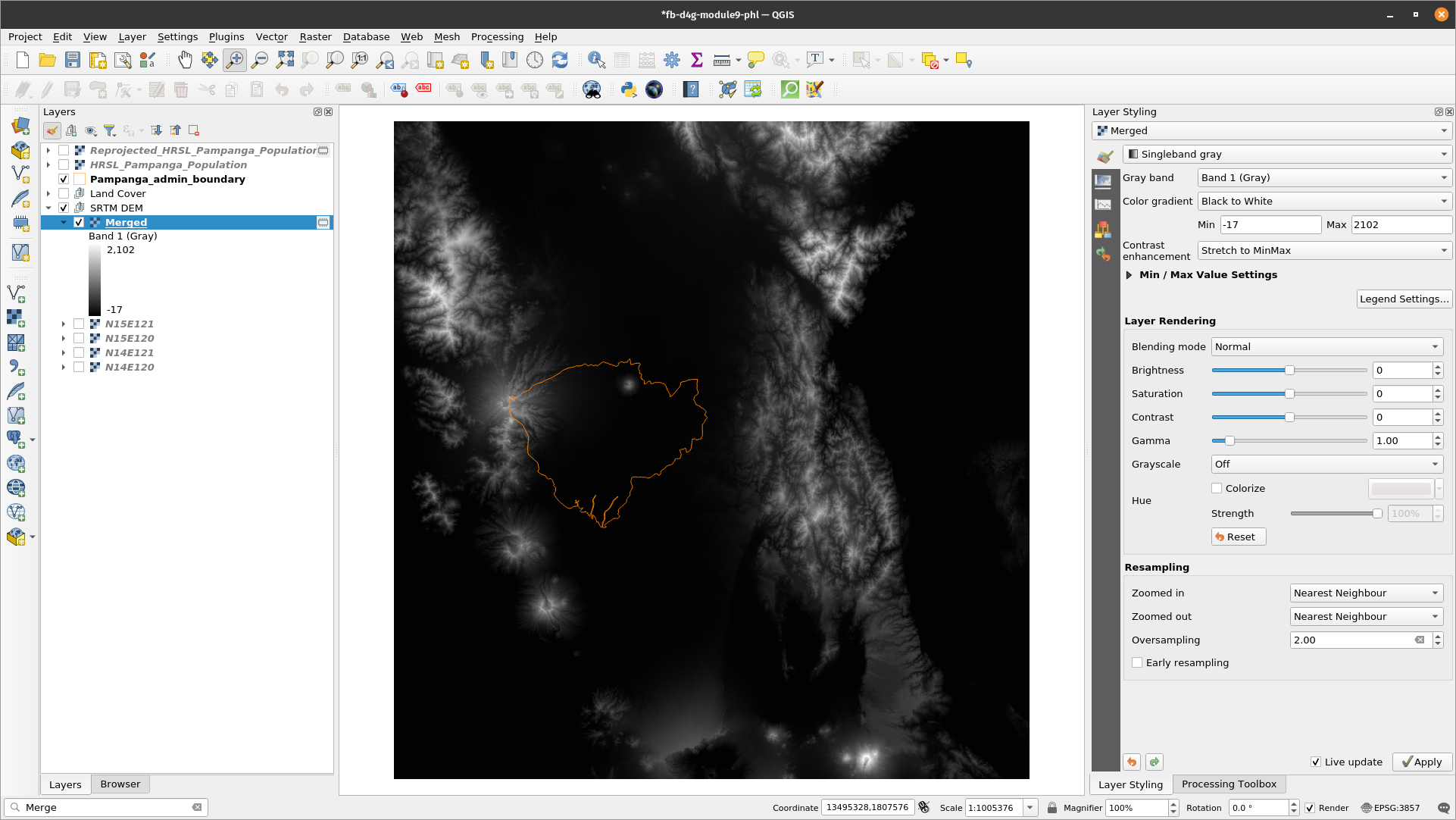Screen dimensions: 1456x820
Task: Click the Refresh map icon
Action: 560,60
